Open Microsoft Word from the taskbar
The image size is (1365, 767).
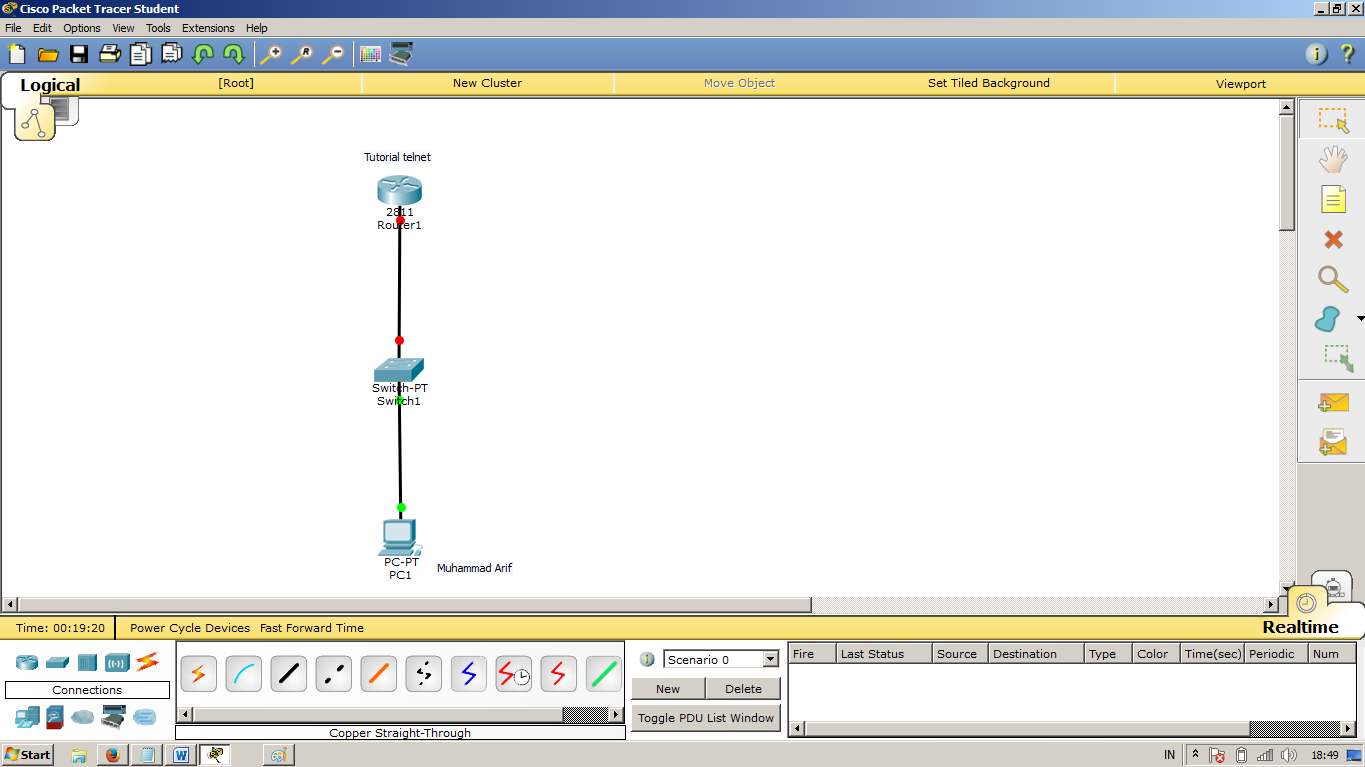point(179,754)
